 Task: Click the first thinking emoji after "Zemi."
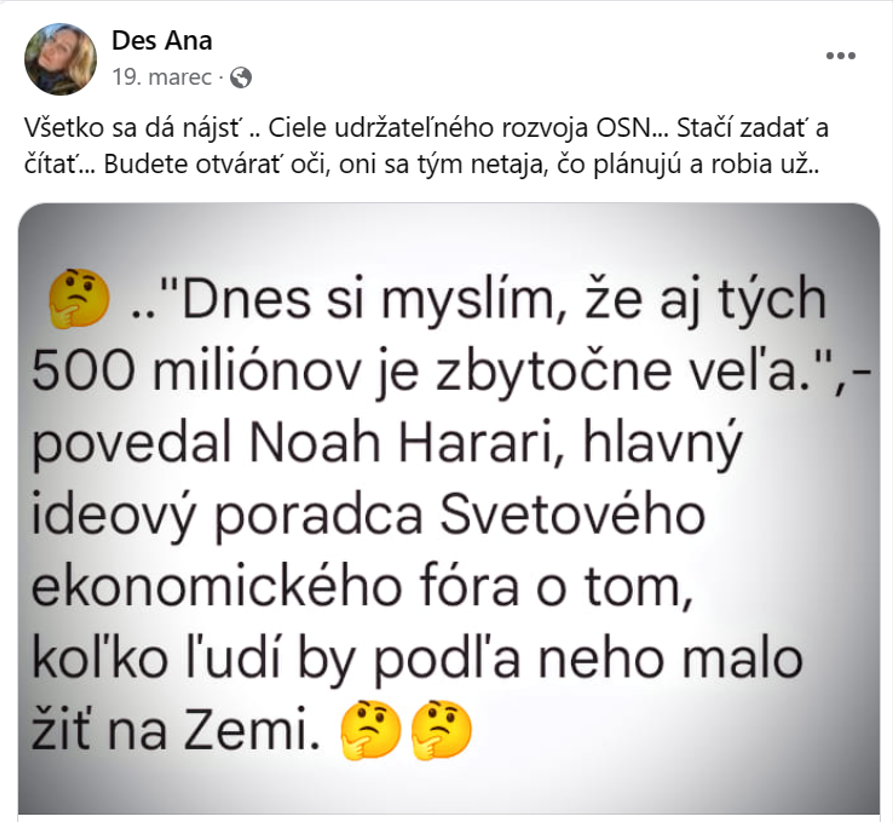click(x=371, y=730)
